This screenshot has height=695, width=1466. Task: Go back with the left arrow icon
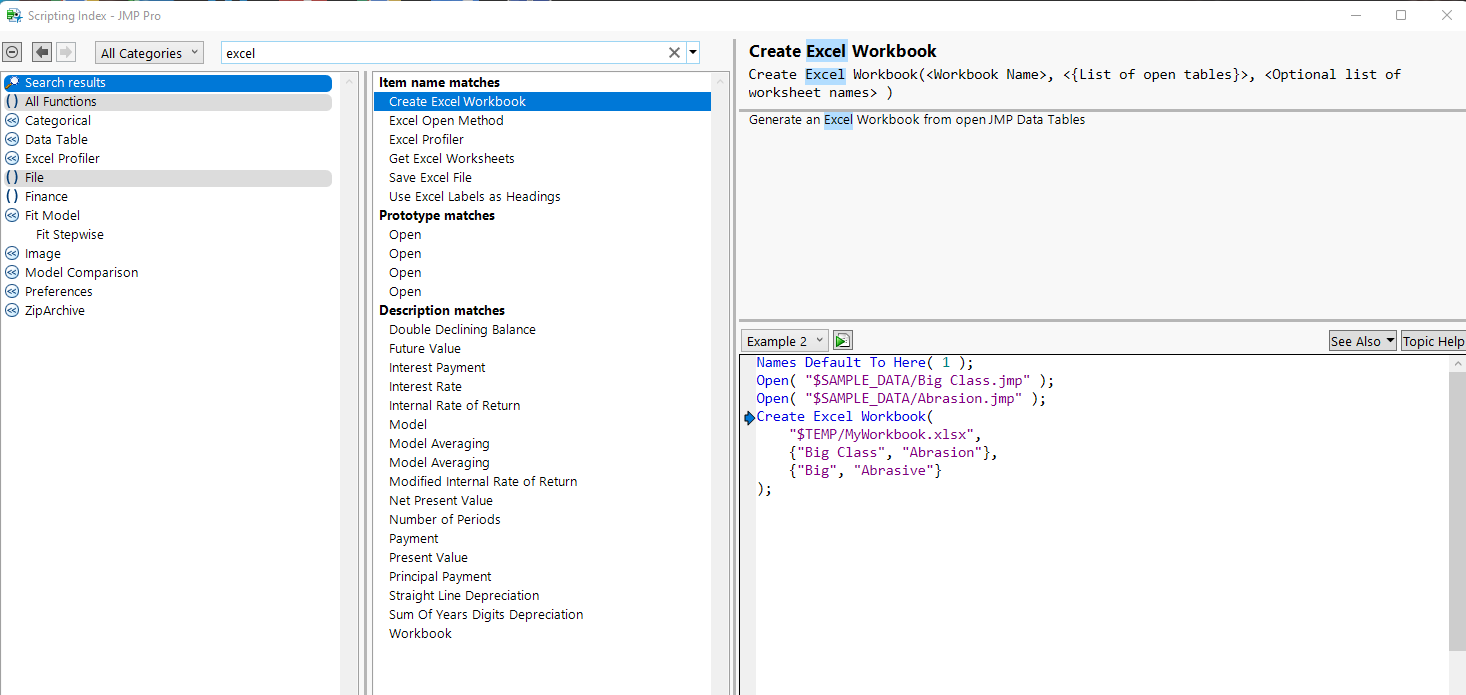coord(42,52)
